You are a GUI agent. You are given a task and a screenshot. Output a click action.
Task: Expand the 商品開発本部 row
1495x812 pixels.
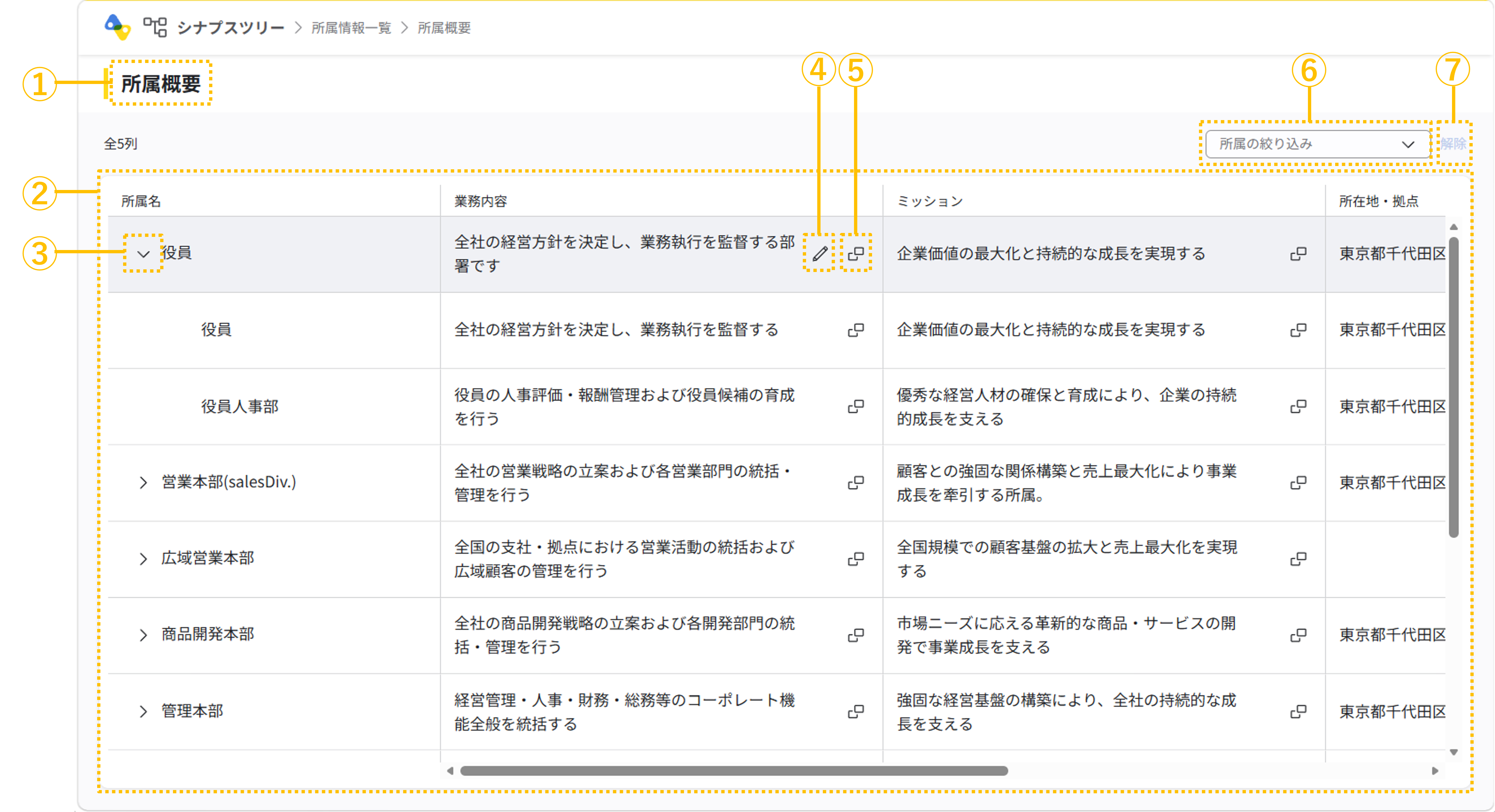(143, 635)
